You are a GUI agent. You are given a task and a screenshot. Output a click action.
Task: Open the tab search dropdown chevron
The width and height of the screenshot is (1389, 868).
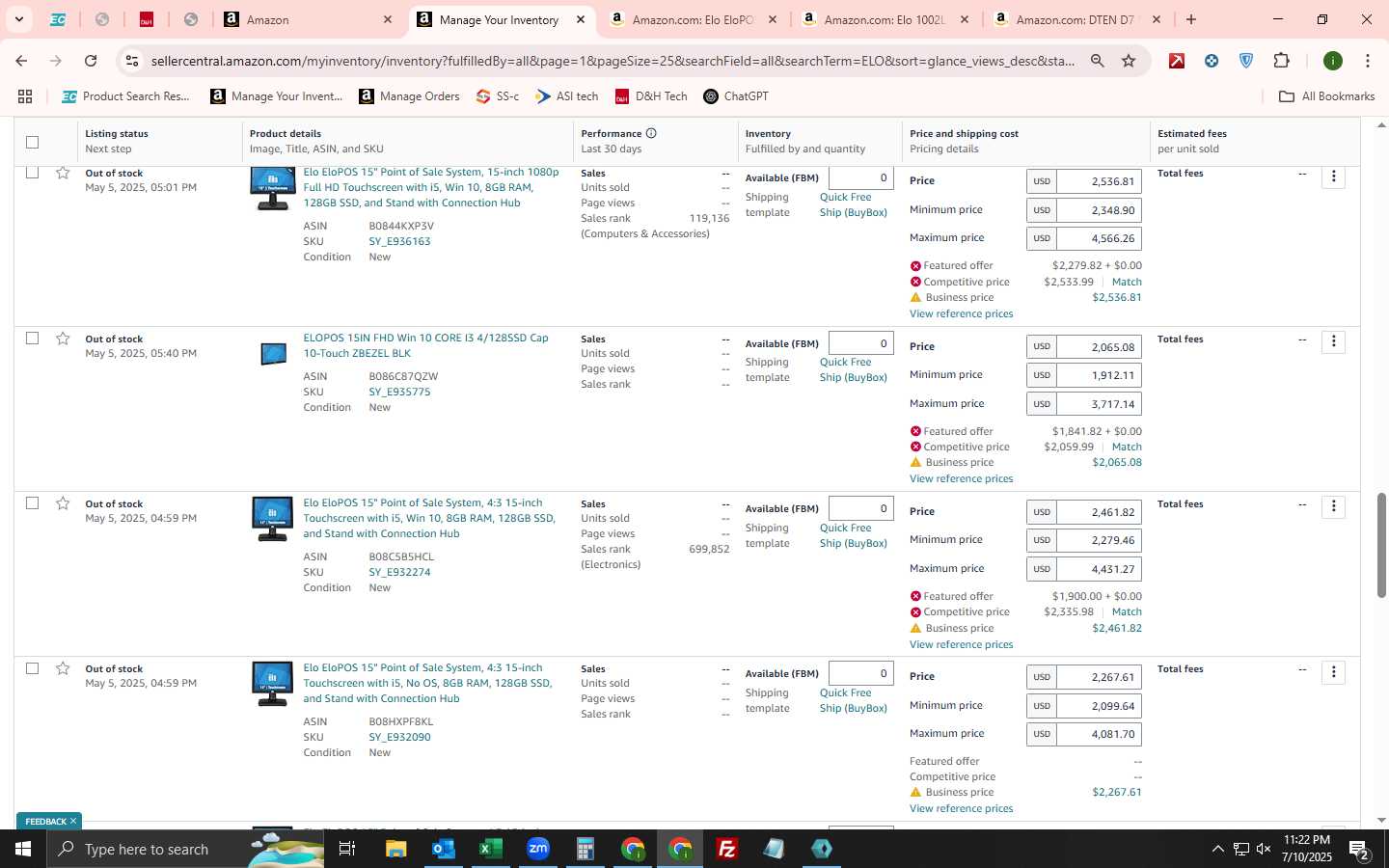[18, 19]
